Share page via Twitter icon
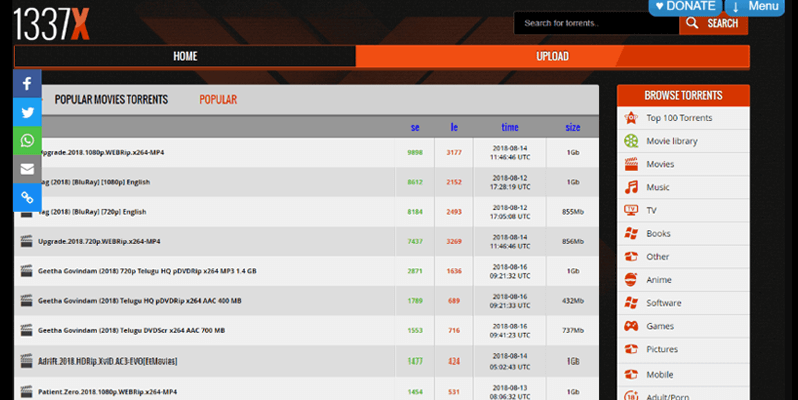This screenshot has width=798, height=400. 27,112
